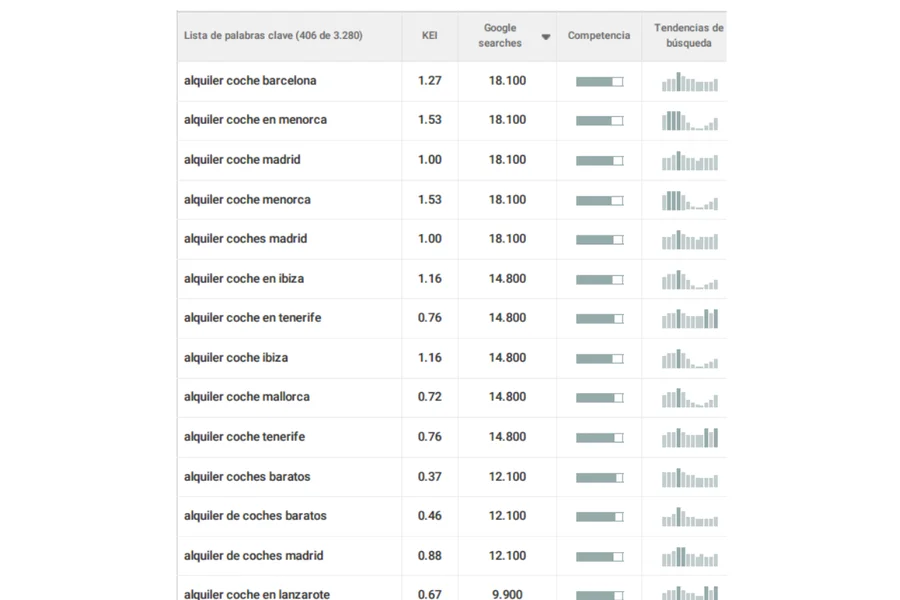Open trend sparkline for alquiler coche en tenerife
Viewport: 900px width, 600px height.
pos(689,319)
